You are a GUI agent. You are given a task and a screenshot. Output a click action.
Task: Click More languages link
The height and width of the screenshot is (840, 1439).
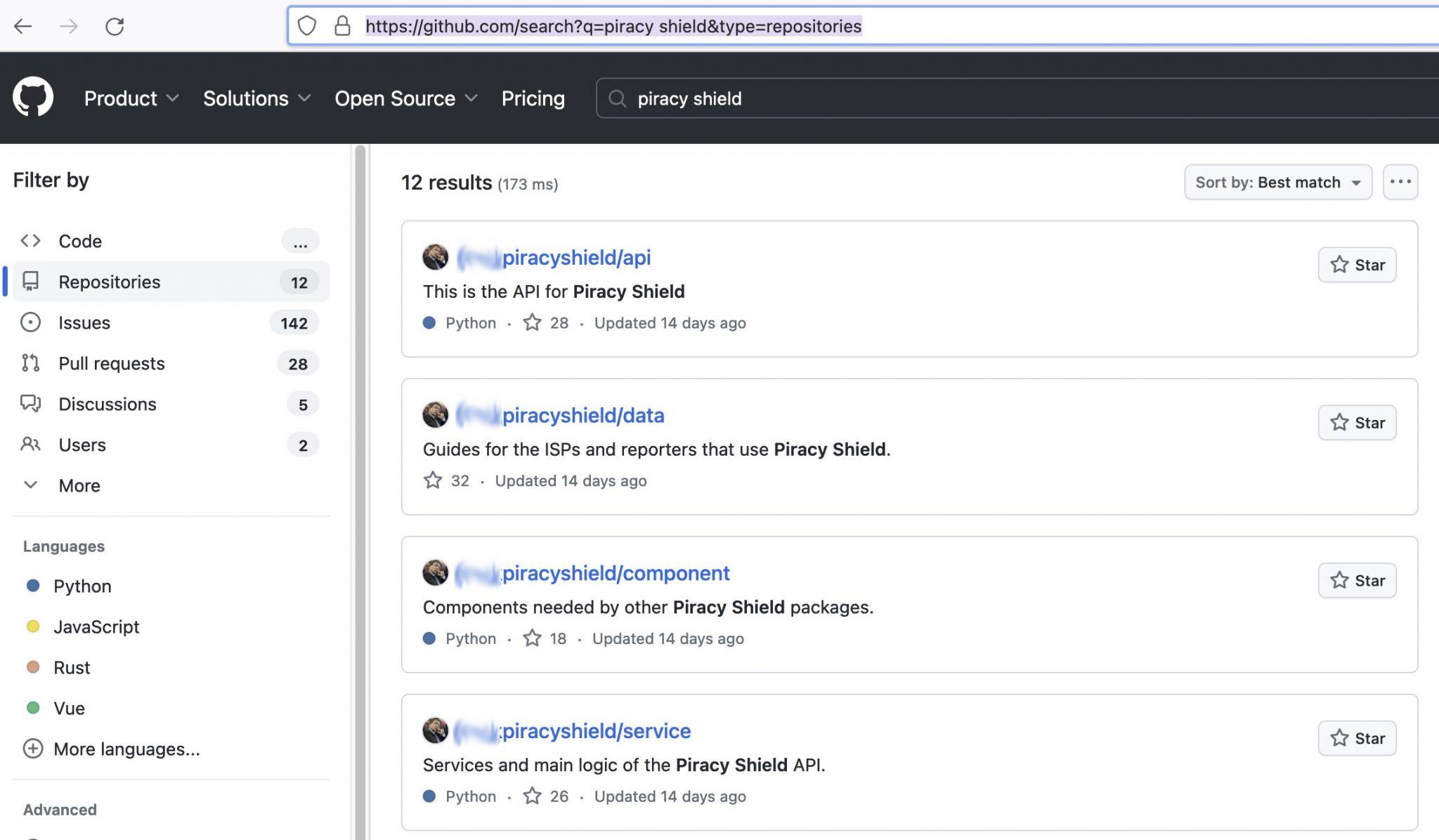(x=126, y=749)
